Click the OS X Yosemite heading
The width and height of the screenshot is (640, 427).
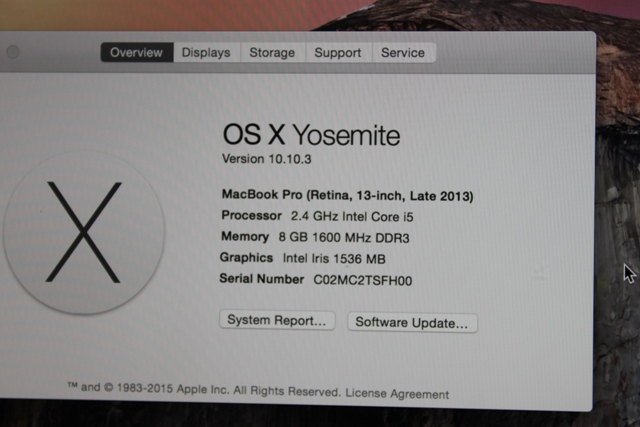click(x=311, y=135)
